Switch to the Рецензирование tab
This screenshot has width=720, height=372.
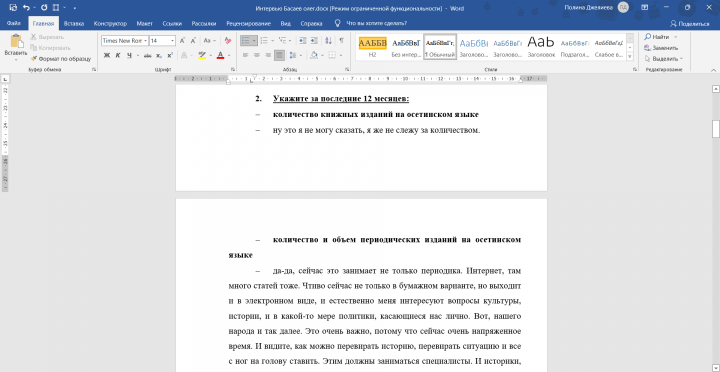[248, 23]
